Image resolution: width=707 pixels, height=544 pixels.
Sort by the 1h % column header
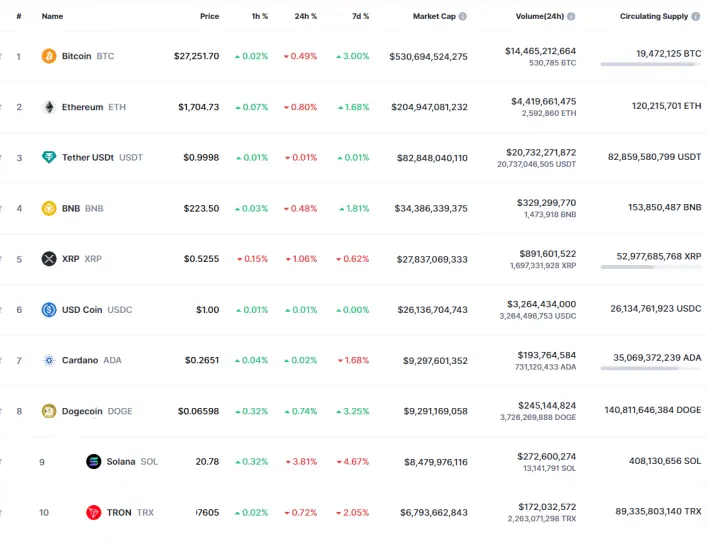(260, 16)
